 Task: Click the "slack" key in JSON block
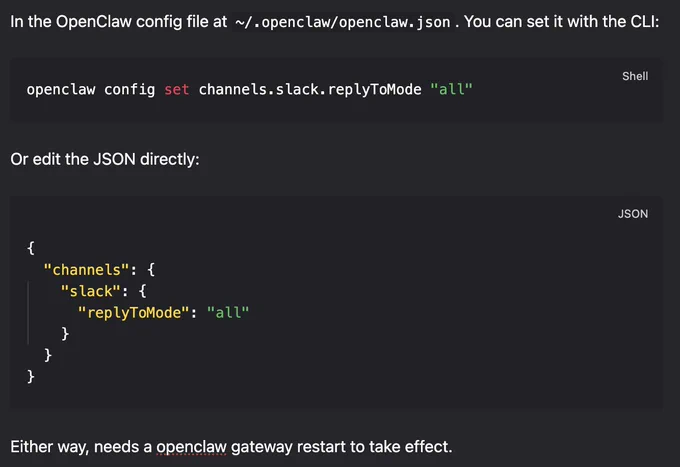click(90, 291)
